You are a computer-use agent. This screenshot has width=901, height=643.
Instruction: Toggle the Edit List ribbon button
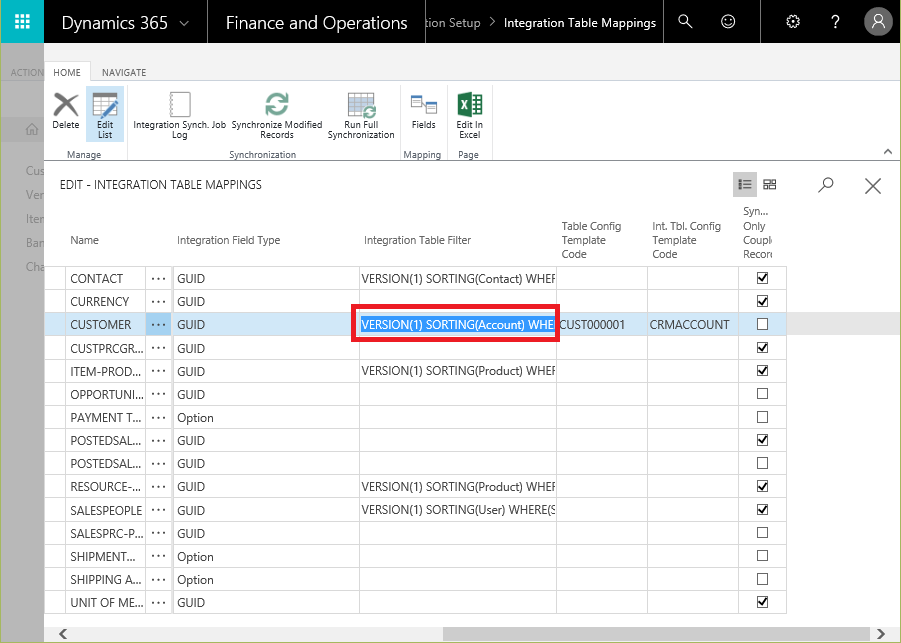[105, 115]
